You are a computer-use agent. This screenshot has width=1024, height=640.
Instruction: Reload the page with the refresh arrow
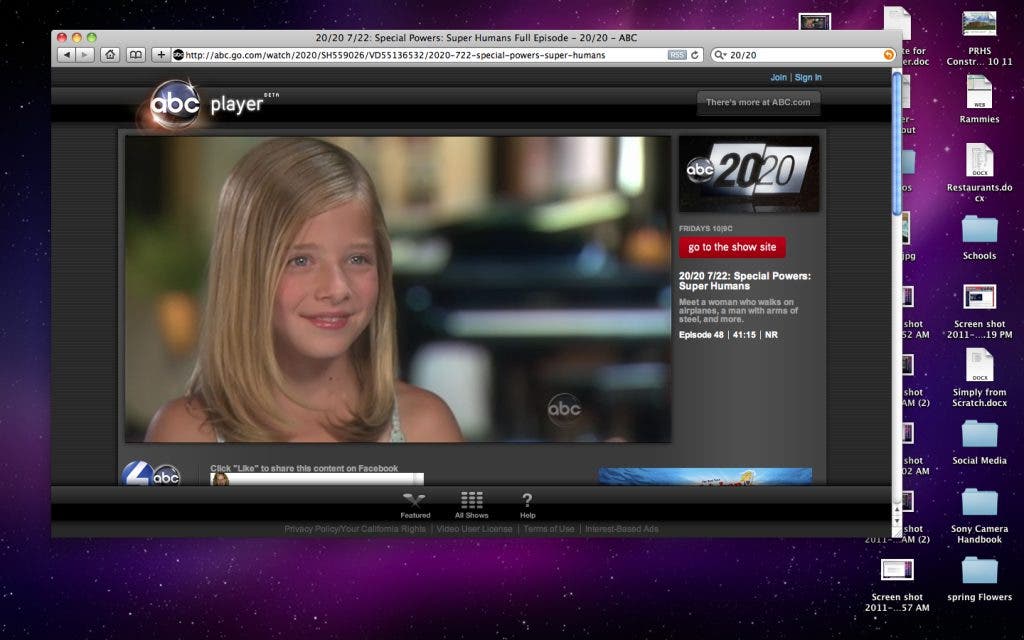pyautogui.click(x=695, y=55)
